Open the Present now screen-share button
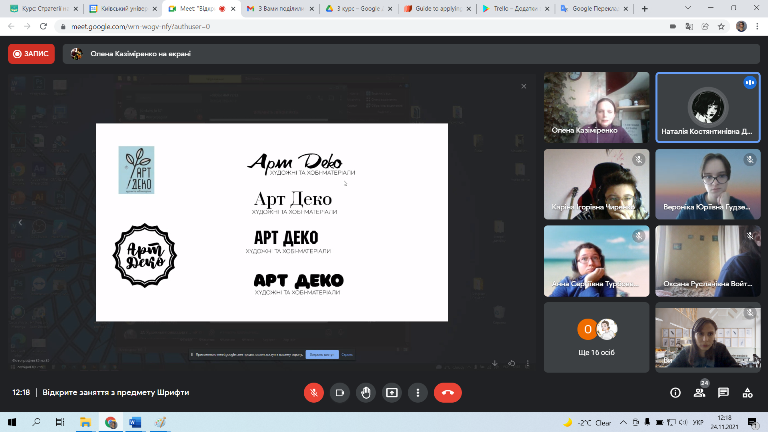768x432 pixels. (x=392, y=393)
